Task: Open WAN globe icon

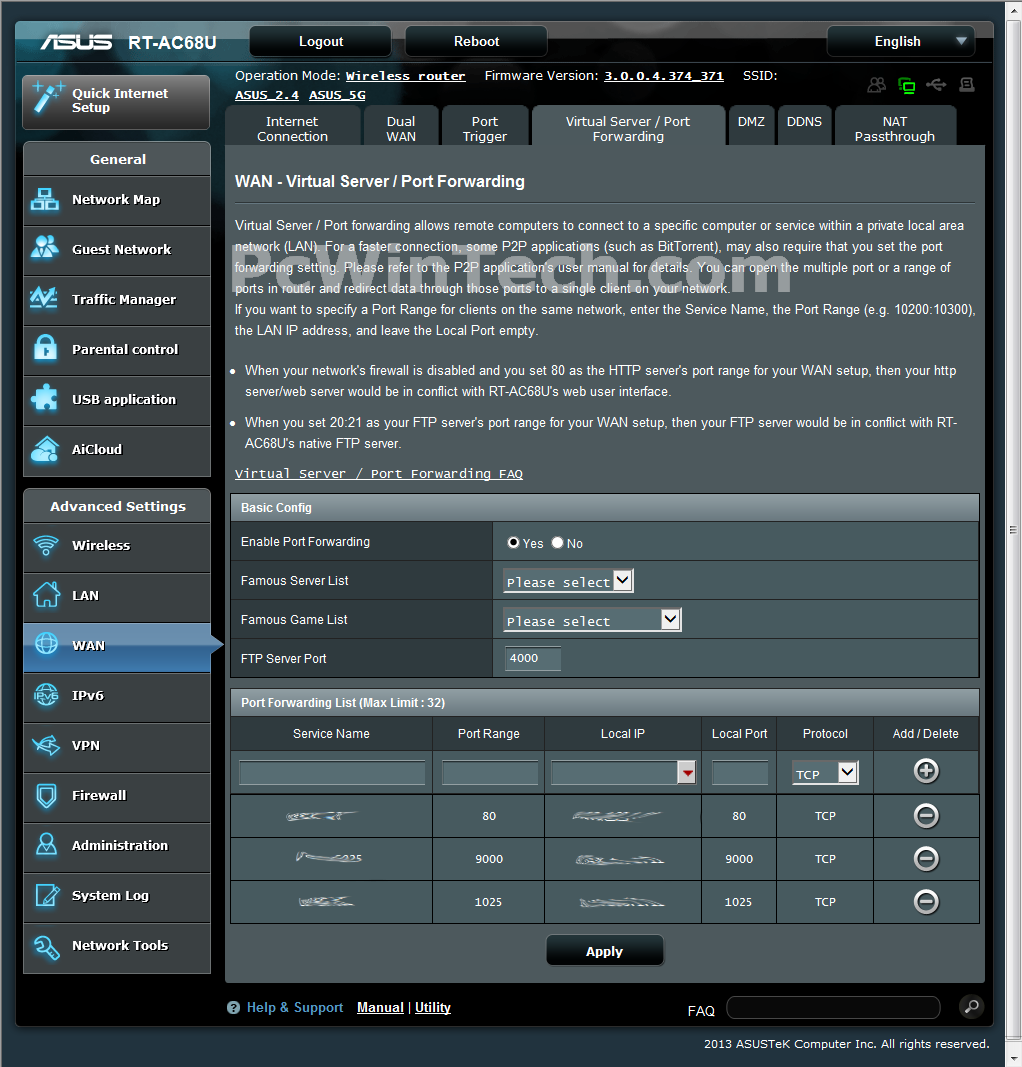Action: point(46,643)
